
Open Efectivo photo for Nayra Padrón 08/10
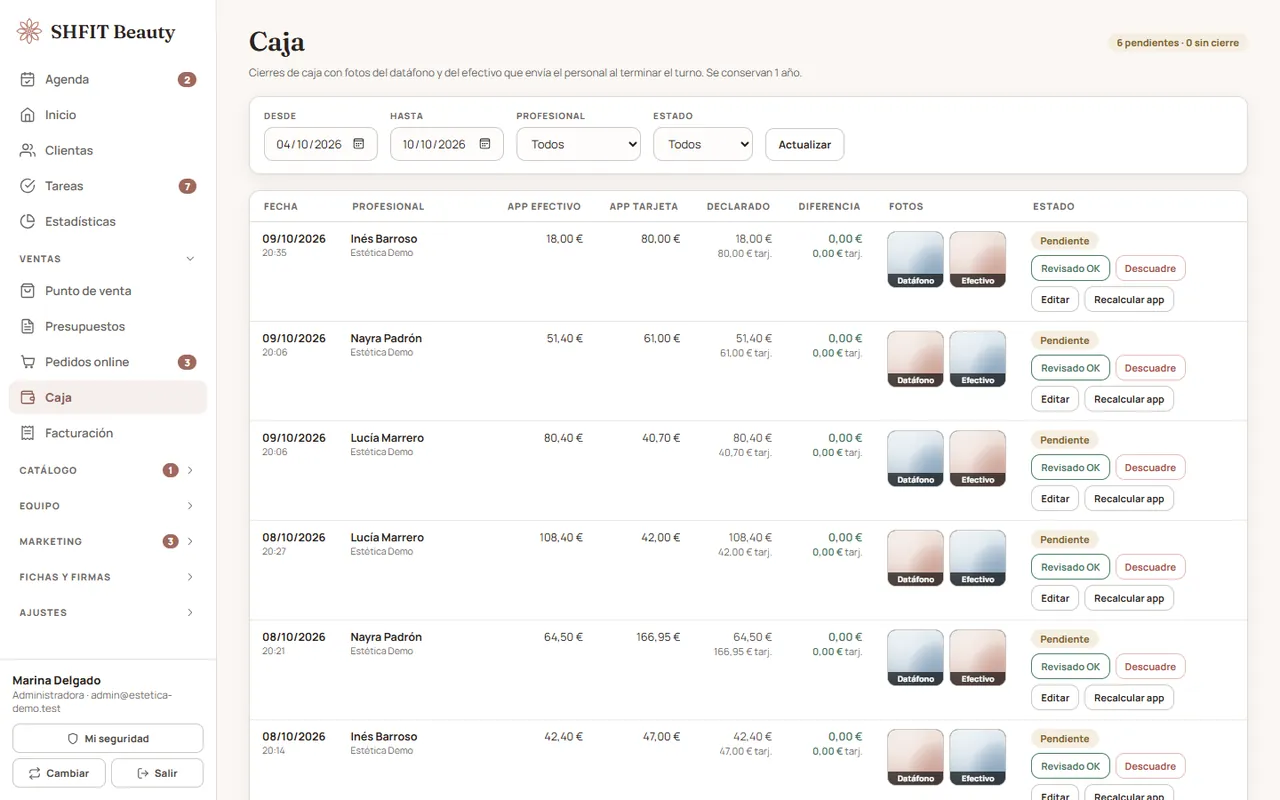978,658
